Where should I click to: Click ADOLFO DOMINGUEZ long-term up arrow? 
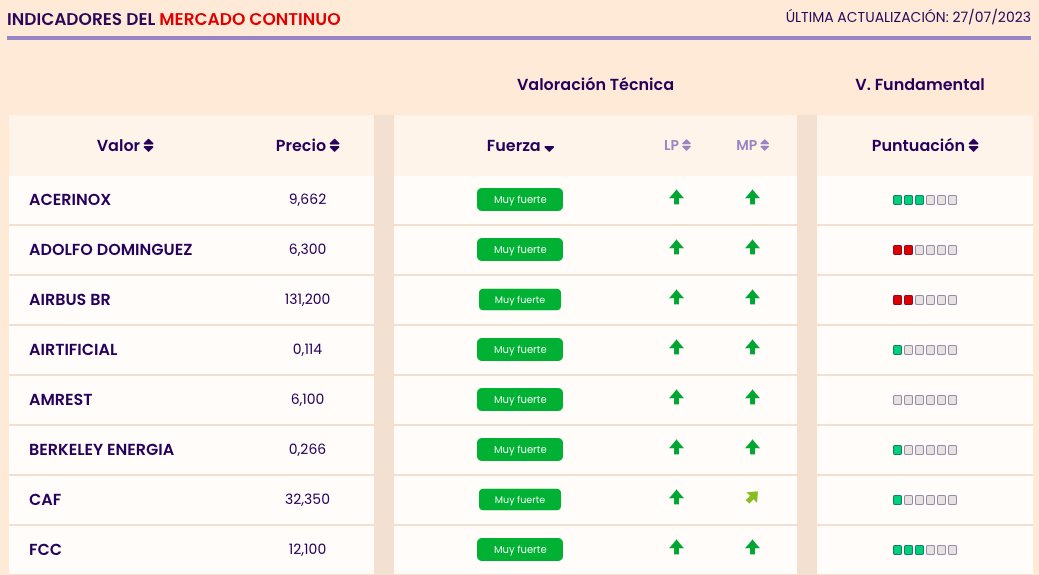(x=676, y=247)
